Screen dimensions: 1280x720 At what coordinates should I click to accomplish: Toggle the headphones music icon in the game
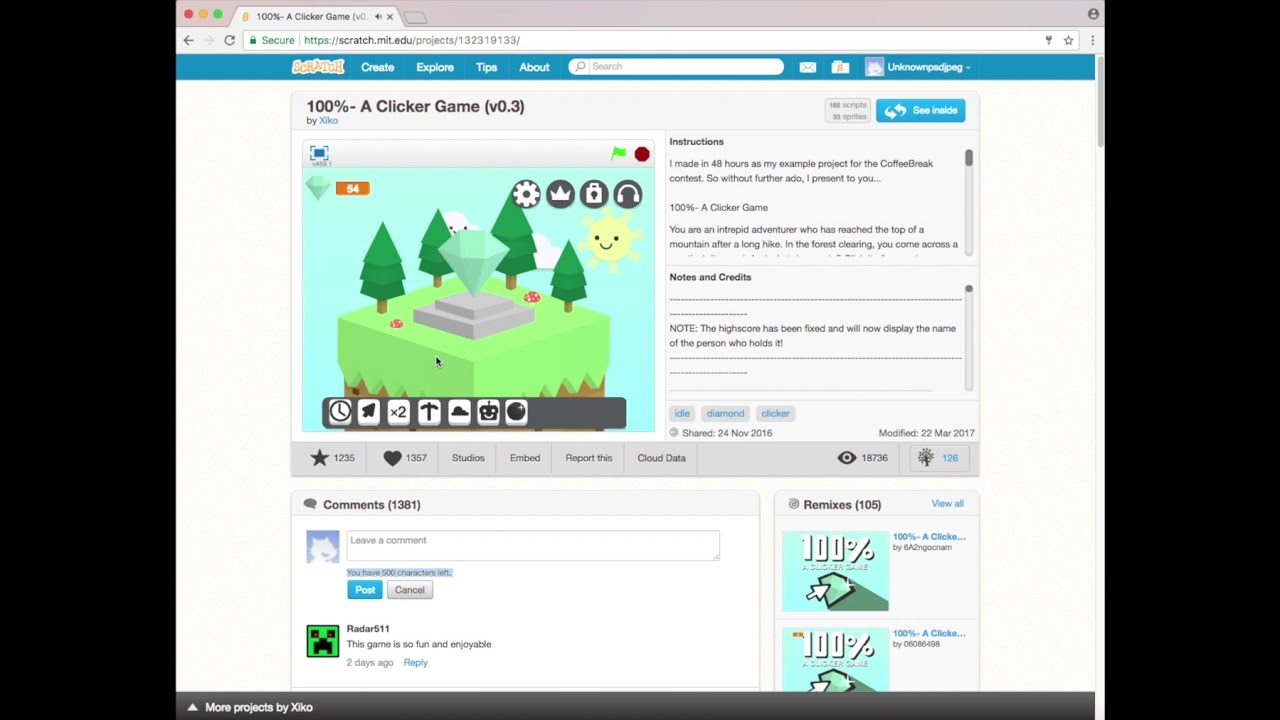coord(628,194)
